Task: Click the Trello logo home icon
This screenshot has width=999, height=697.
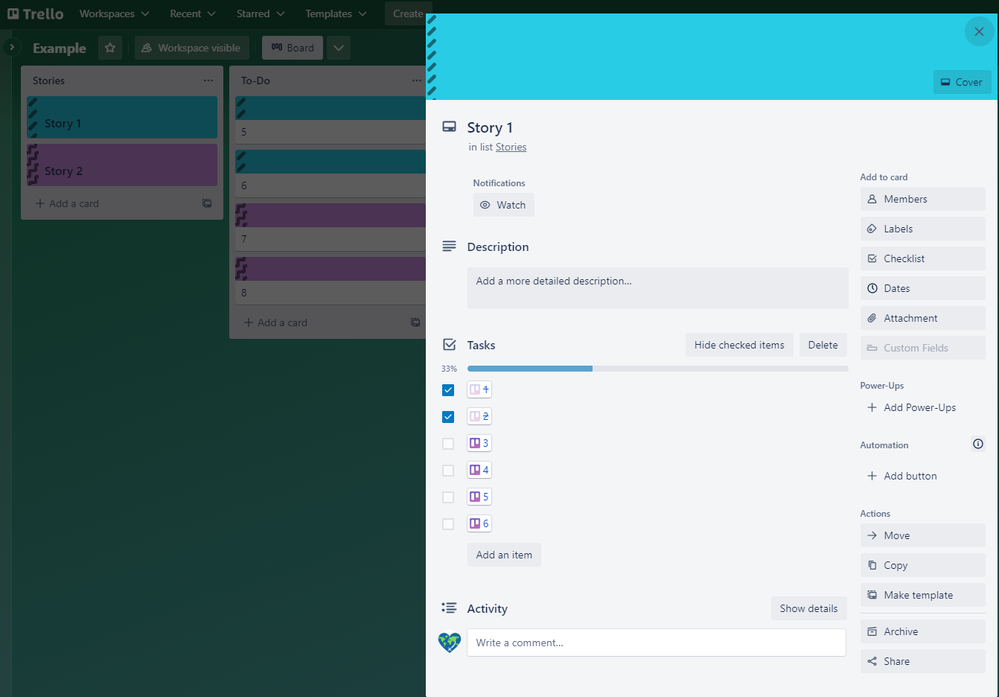Action: point(36,13)
